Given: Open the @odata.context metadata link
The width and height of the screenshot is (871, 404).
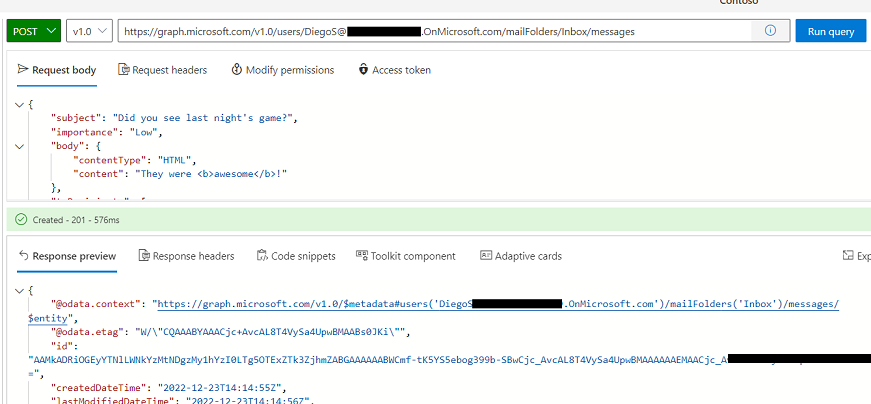Looking at the screenshot, I should [x=498, y=305].
